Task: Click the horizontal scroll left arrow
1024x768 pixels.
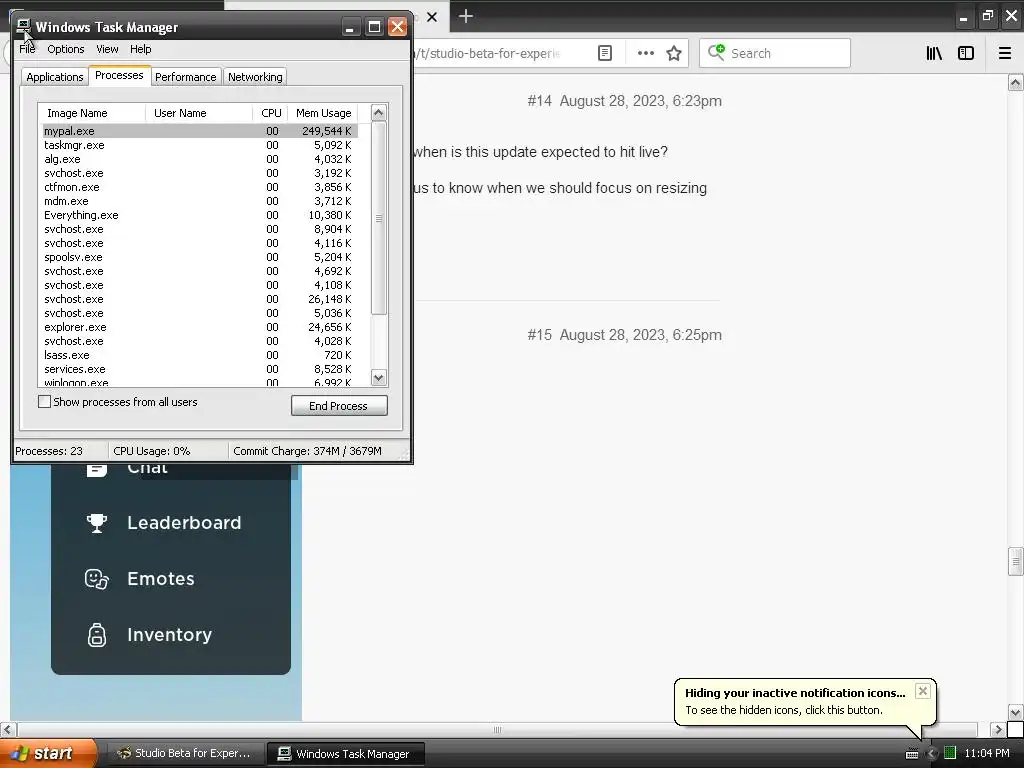Action: tap(8, 729)
